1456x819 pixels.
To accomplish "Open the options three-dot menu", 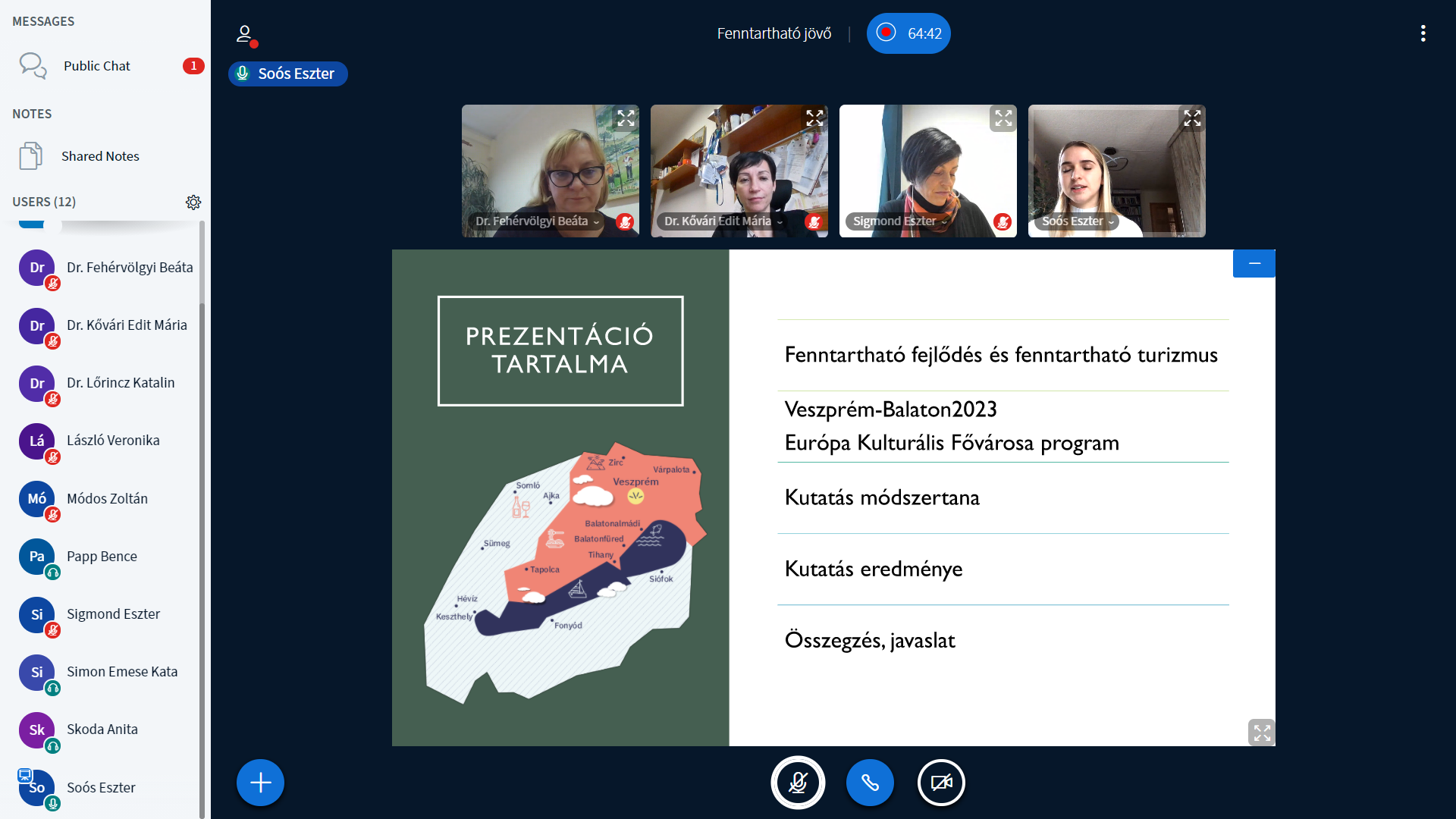I will tap(1423, 33).
